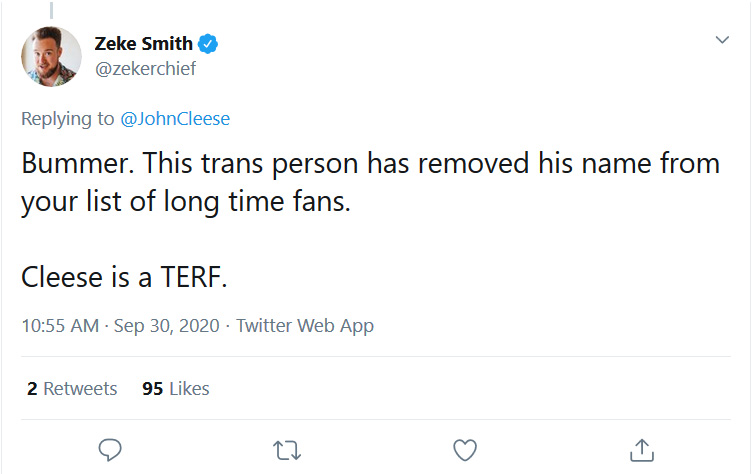
Task: Click the 'your list of long time fans' line
Action: pyautogui.click(x=186, y=201)
